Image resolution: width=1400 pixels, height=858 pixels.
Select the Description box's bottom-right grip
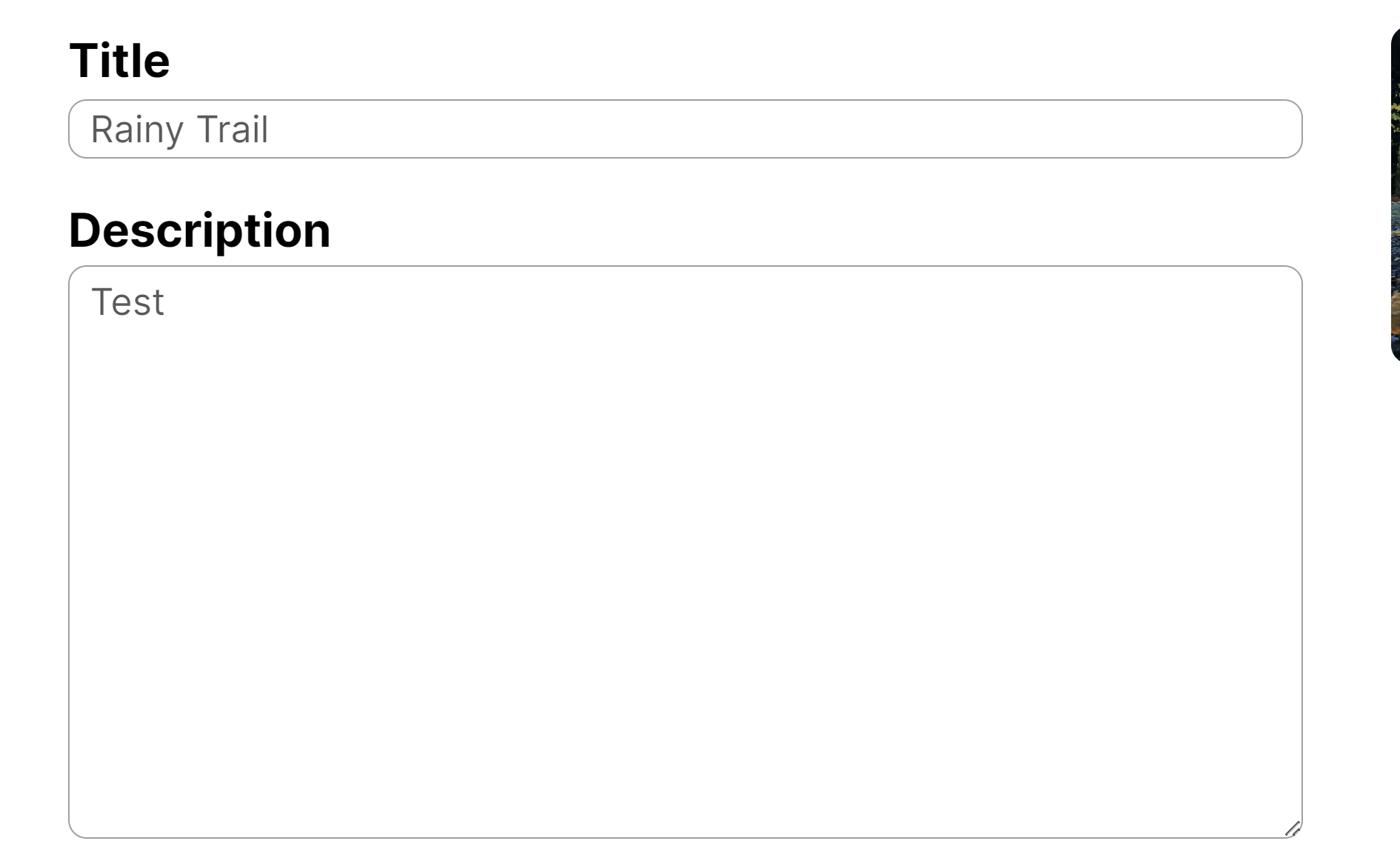(1292, 828)
